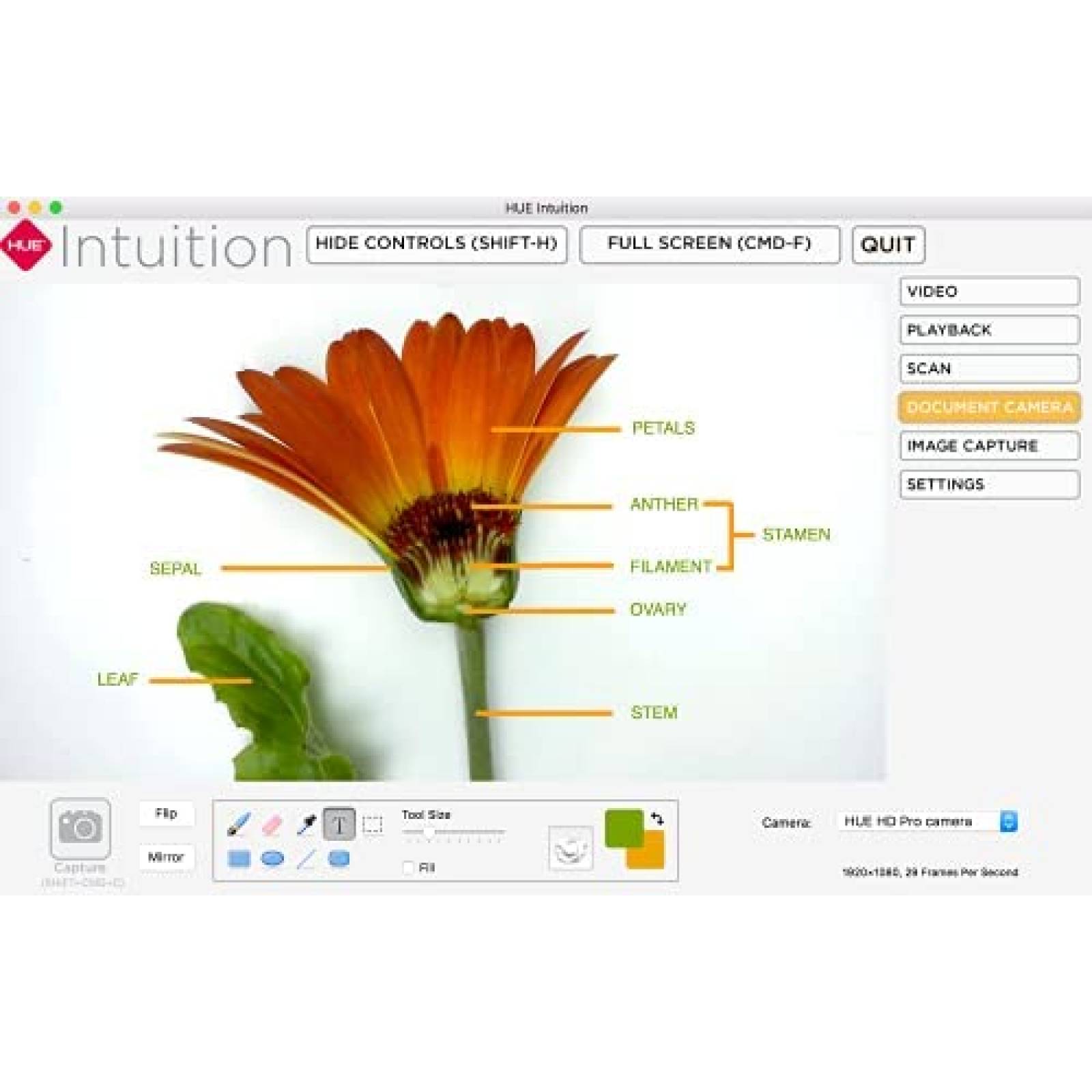Open the Image Capture tab
The image size is (1092, 1092).
(x=989, y=446)
